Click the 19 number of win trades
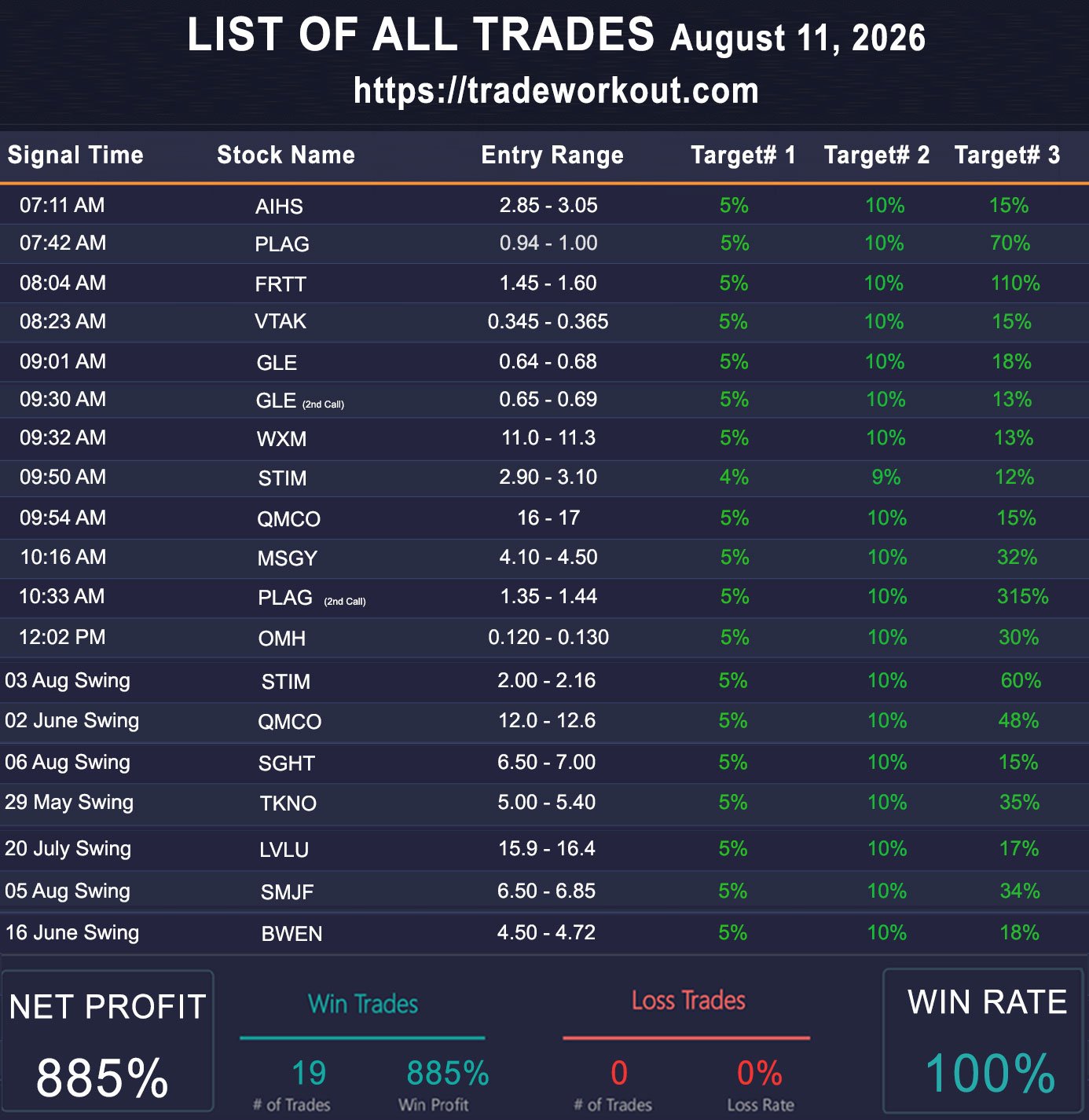Screen dimensions: 1089x1120 coord(309,1073)
